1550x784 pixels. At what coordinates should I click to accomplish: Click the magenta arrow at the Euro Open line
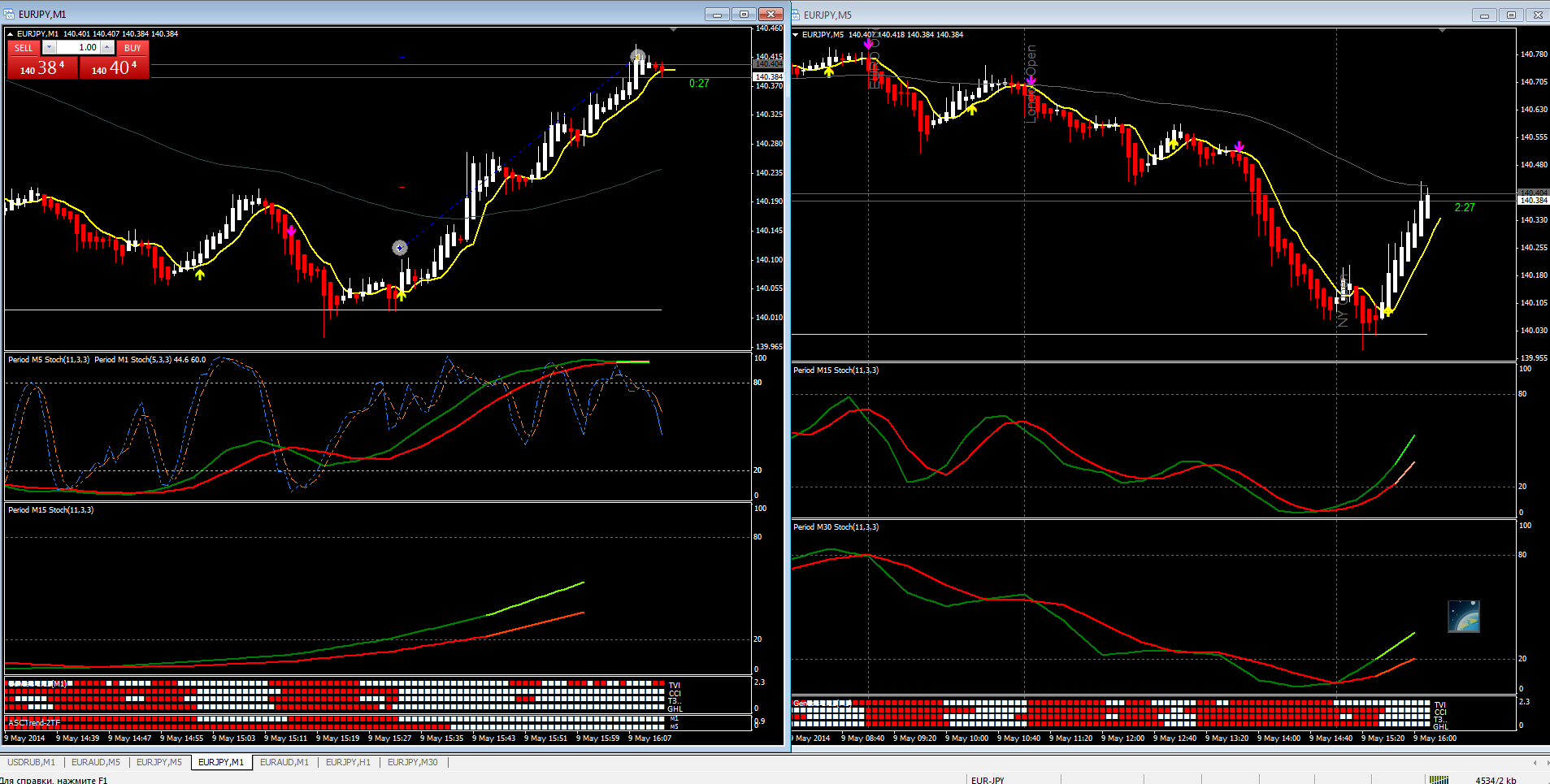click(868, 44)
